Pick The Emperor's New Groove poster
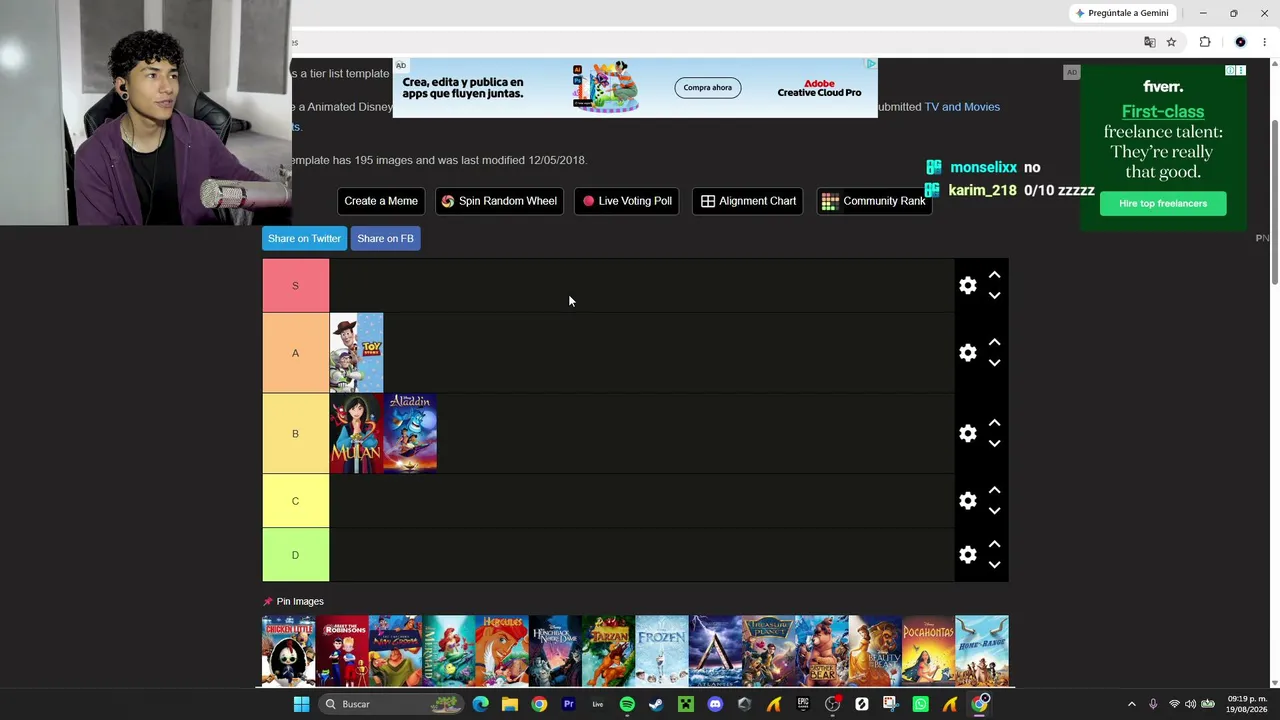Screen dimensions: 1280x720 (x=395, y=651)
